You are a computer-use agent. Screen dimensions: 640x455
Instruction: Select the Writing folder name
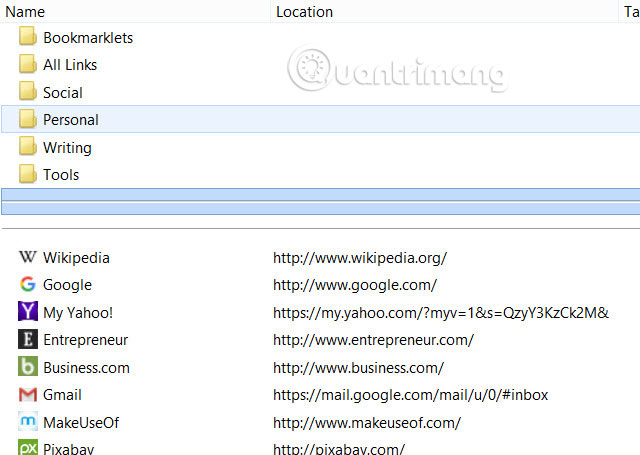pos(67,148)
